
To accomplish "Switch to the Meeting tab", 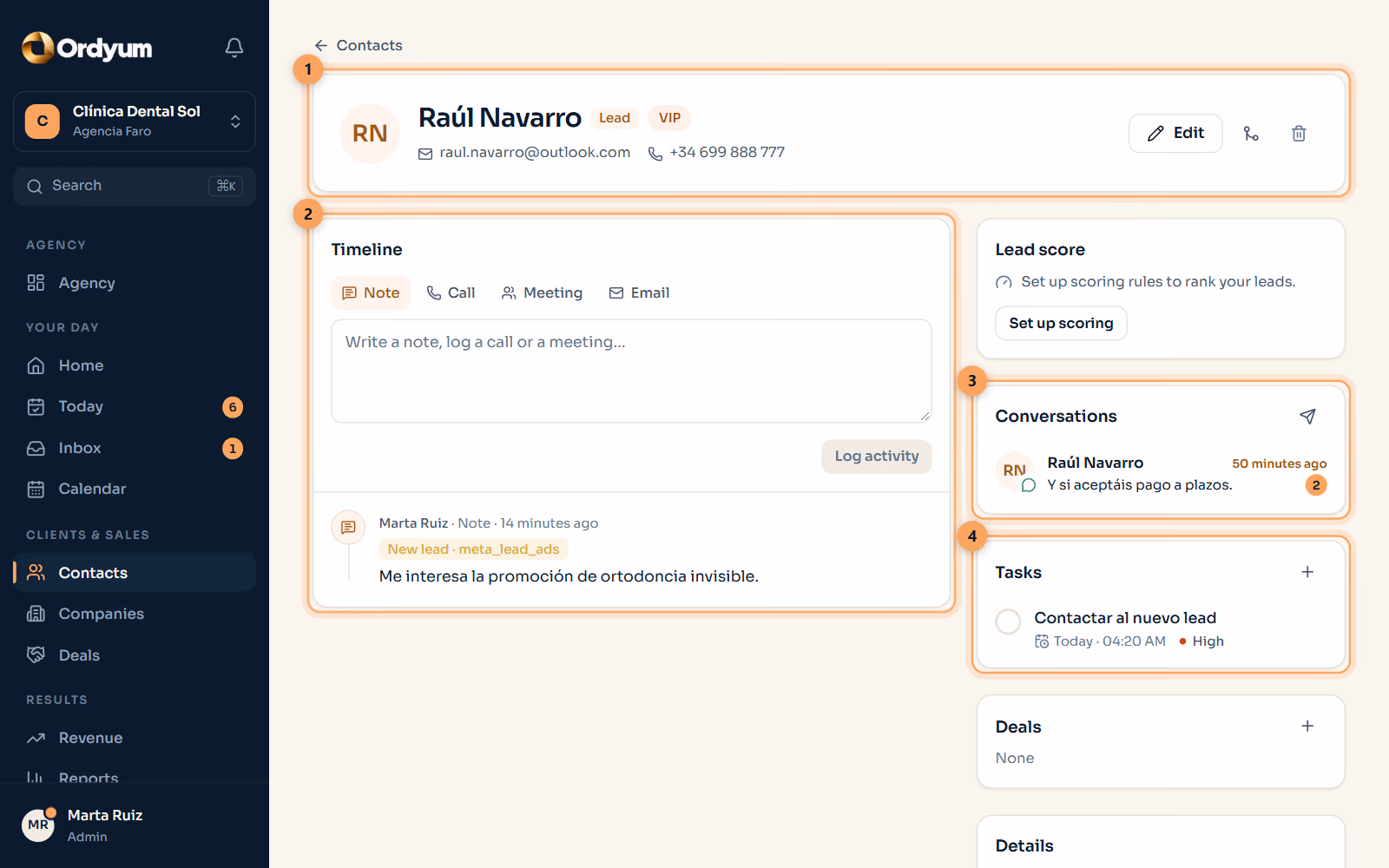I will point(542,293).
